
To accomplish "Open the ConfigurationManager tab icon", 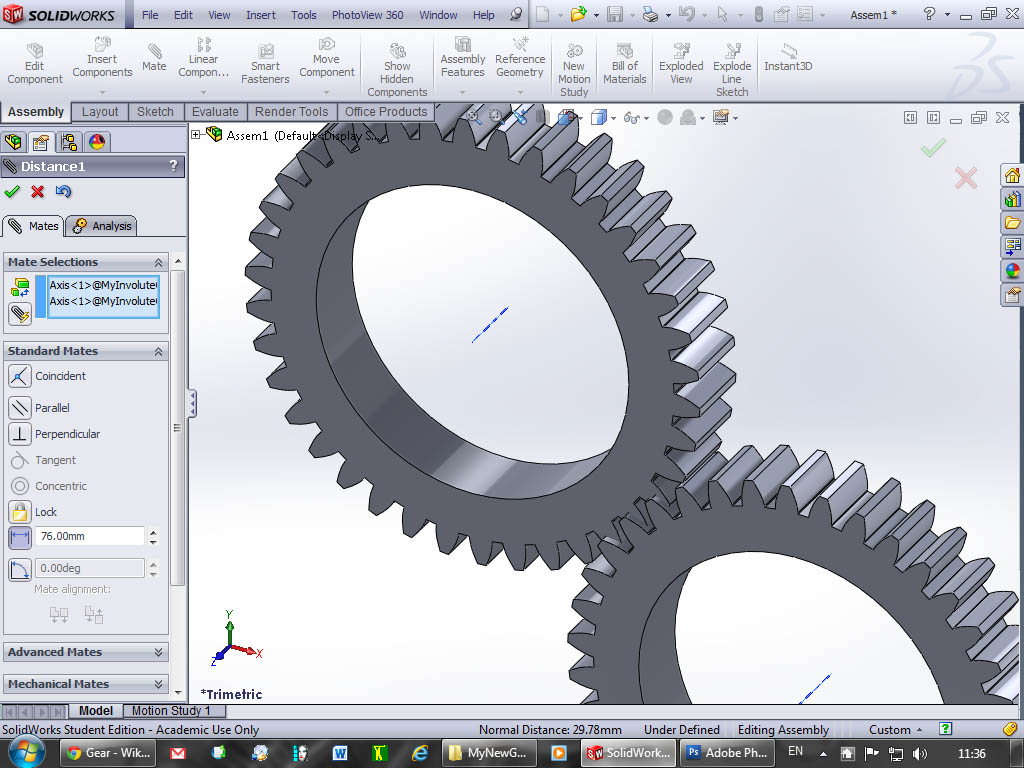I will (69, 142).
